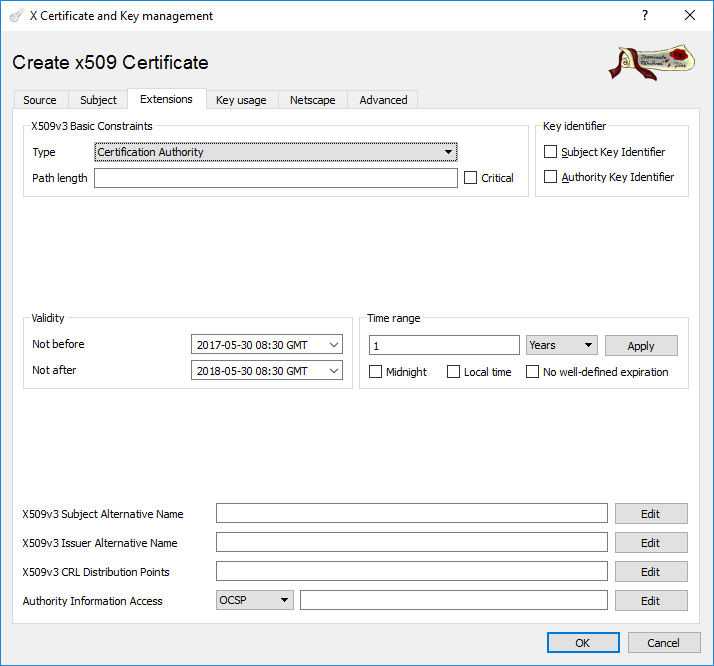Check Subject Key Identifier
The image size is (714, 666).
pyautogui.click(x=551, y=152)
